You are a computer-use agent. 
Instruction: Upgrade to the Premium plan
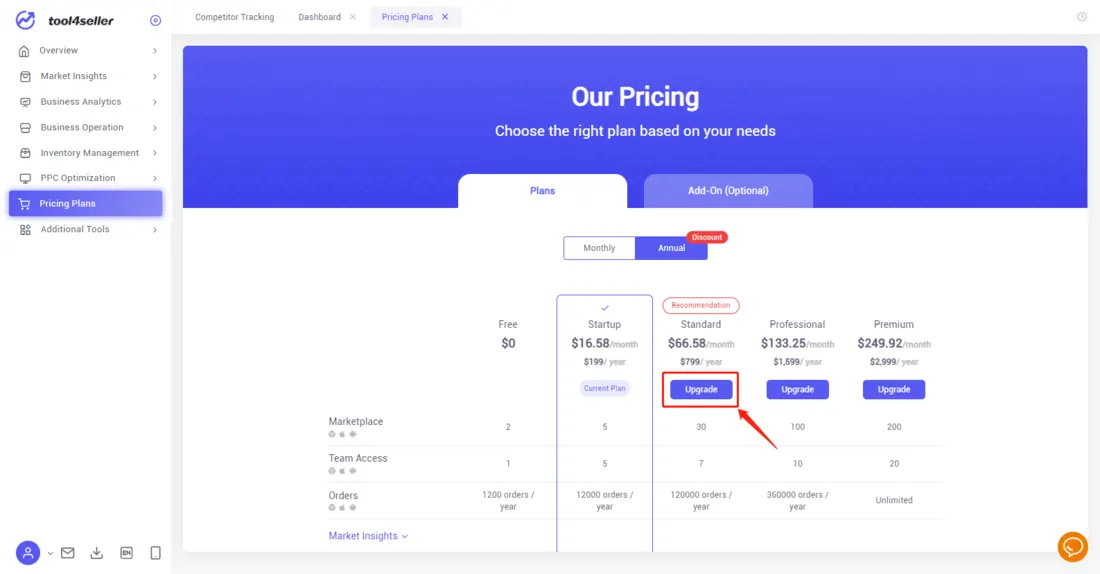click(x=894, y=389)
